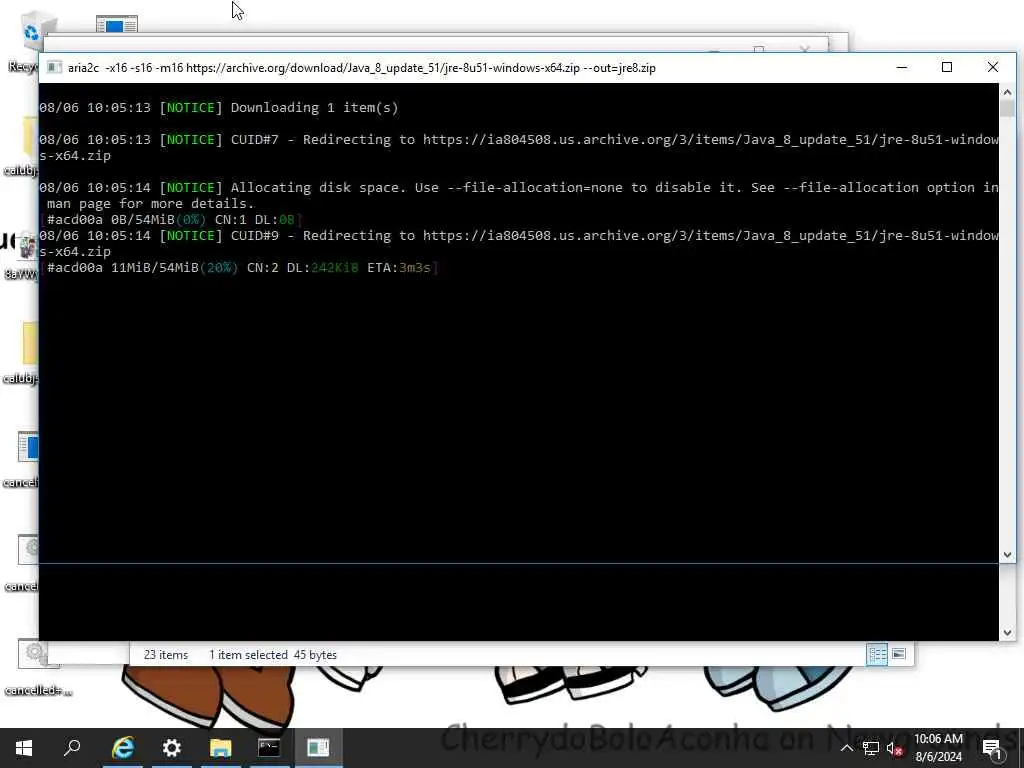This screenshot has width=1024, height=768.
Task: Click the aria2c command title text
Action: tap(362, 68)
